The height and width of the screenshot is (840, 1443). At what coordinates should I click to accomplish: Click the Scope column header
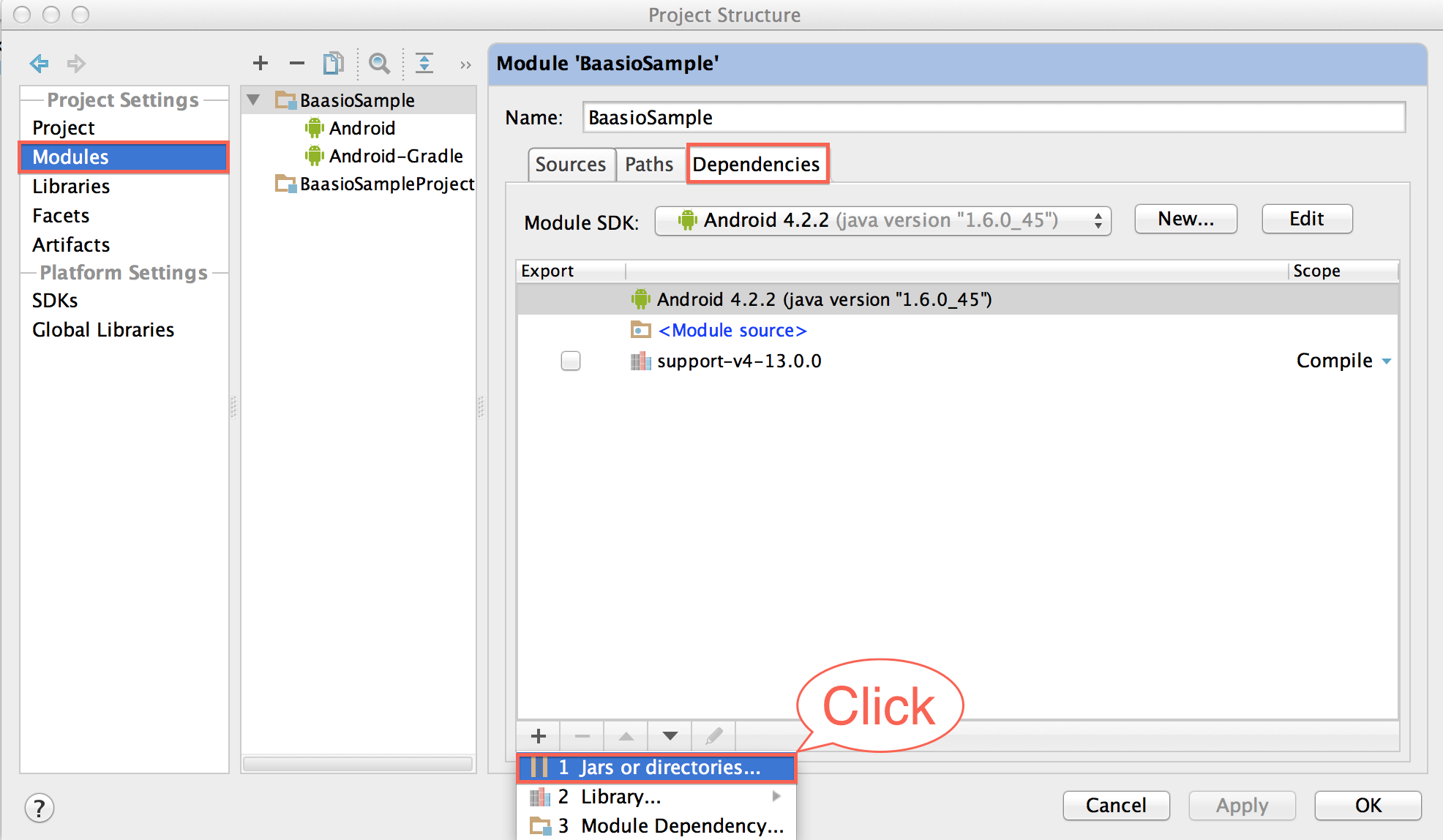[x=1343, y=271]
